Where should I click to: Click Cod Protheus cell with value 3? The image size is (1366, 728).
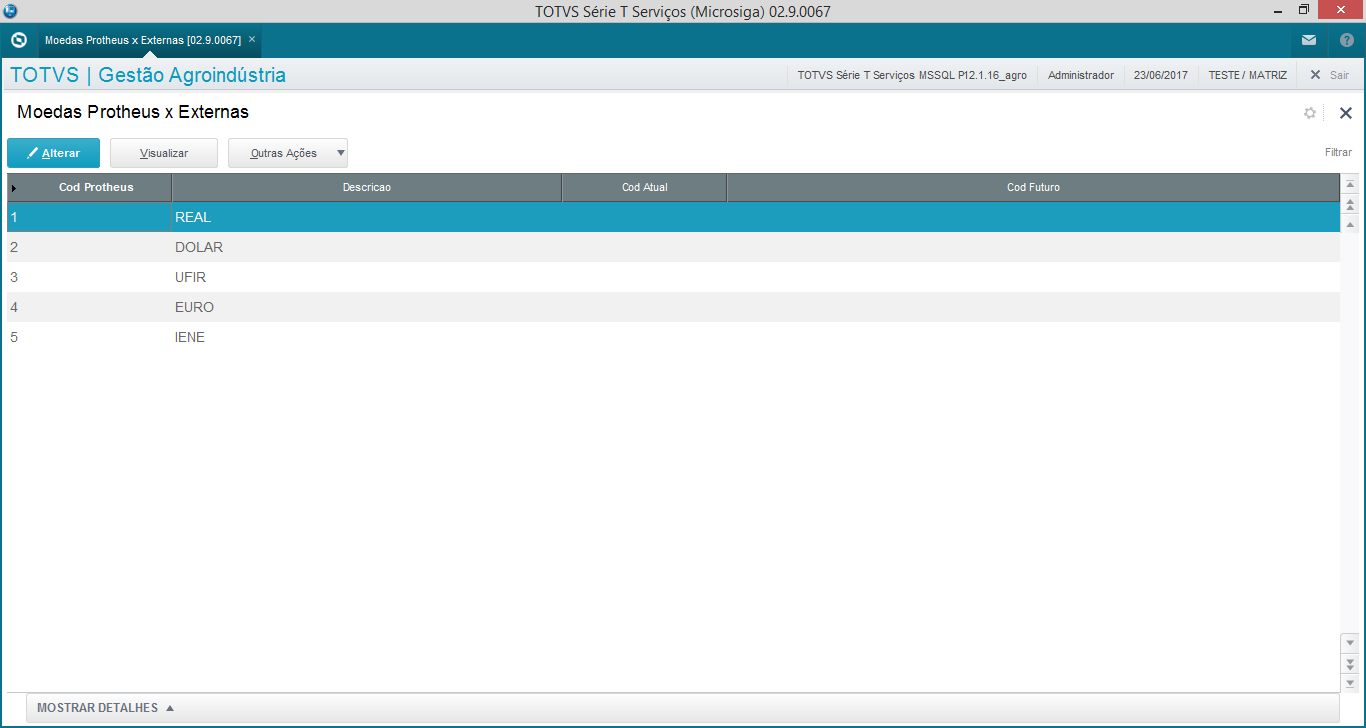tap(89, 277)
